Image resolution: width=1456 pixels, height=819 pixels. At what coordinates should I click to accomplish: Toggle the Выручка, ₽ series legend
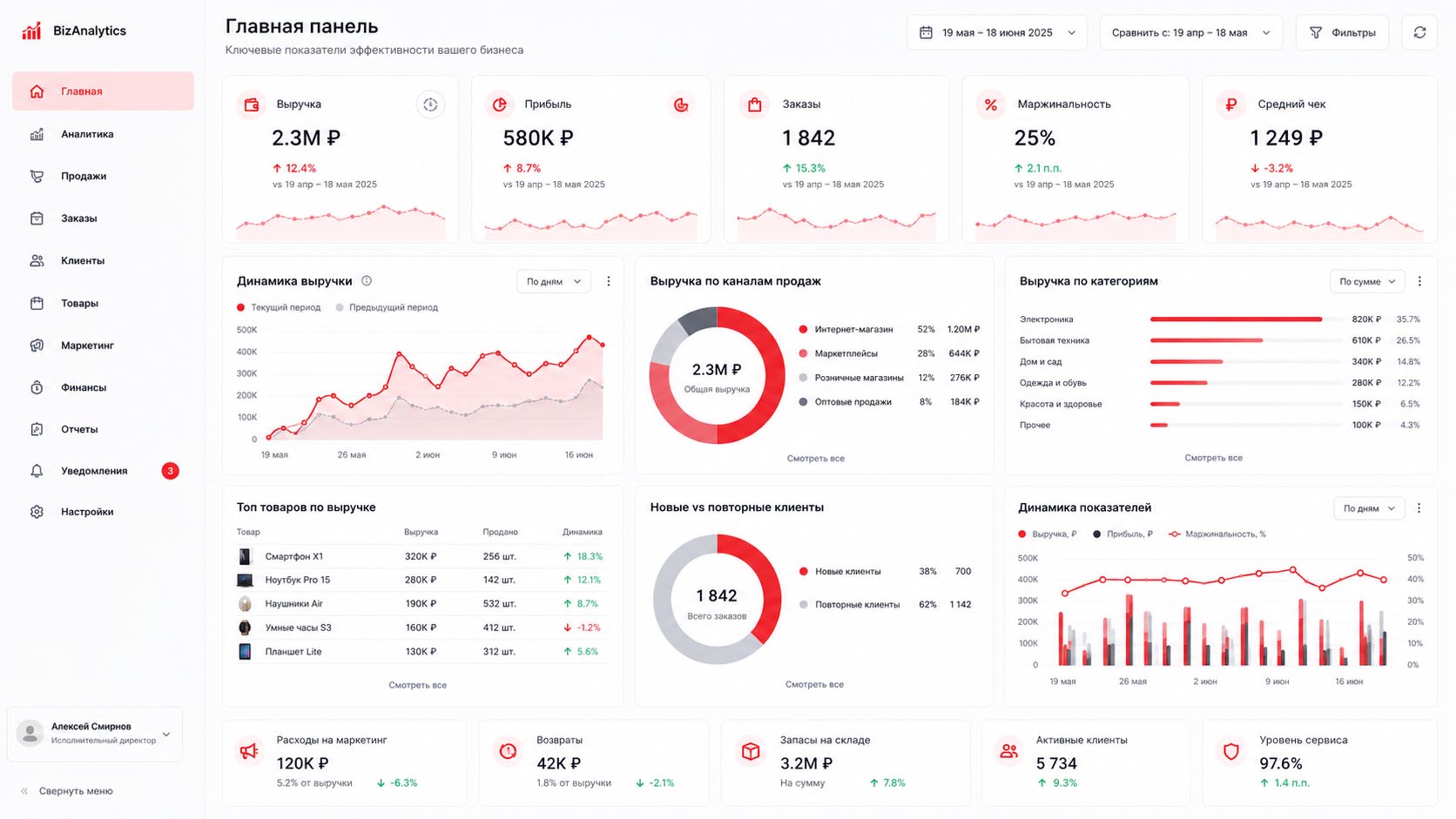click(1047, 534)
